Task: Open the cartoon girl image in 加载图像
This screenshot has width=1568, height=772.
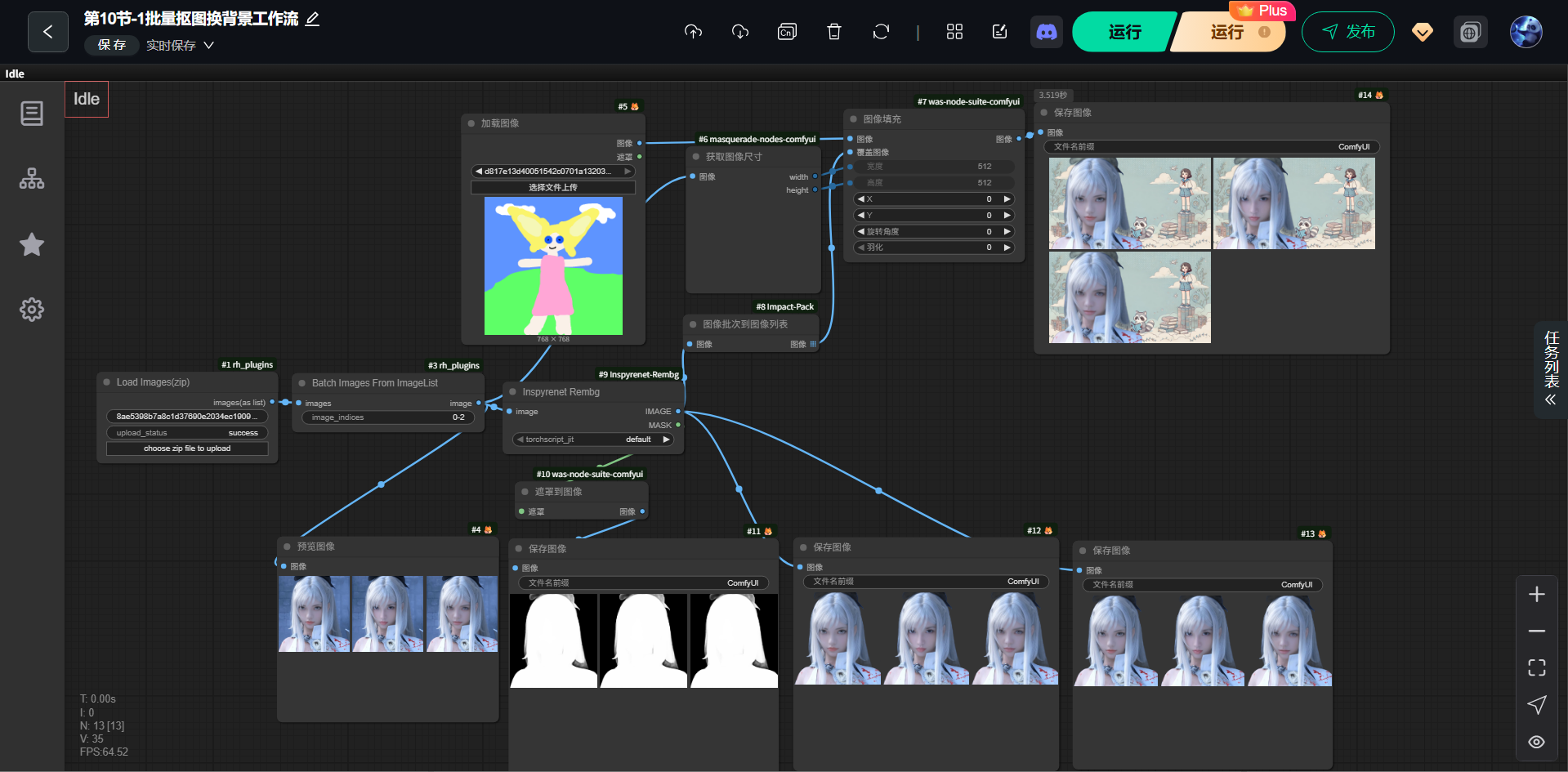Action: point(553,266)
